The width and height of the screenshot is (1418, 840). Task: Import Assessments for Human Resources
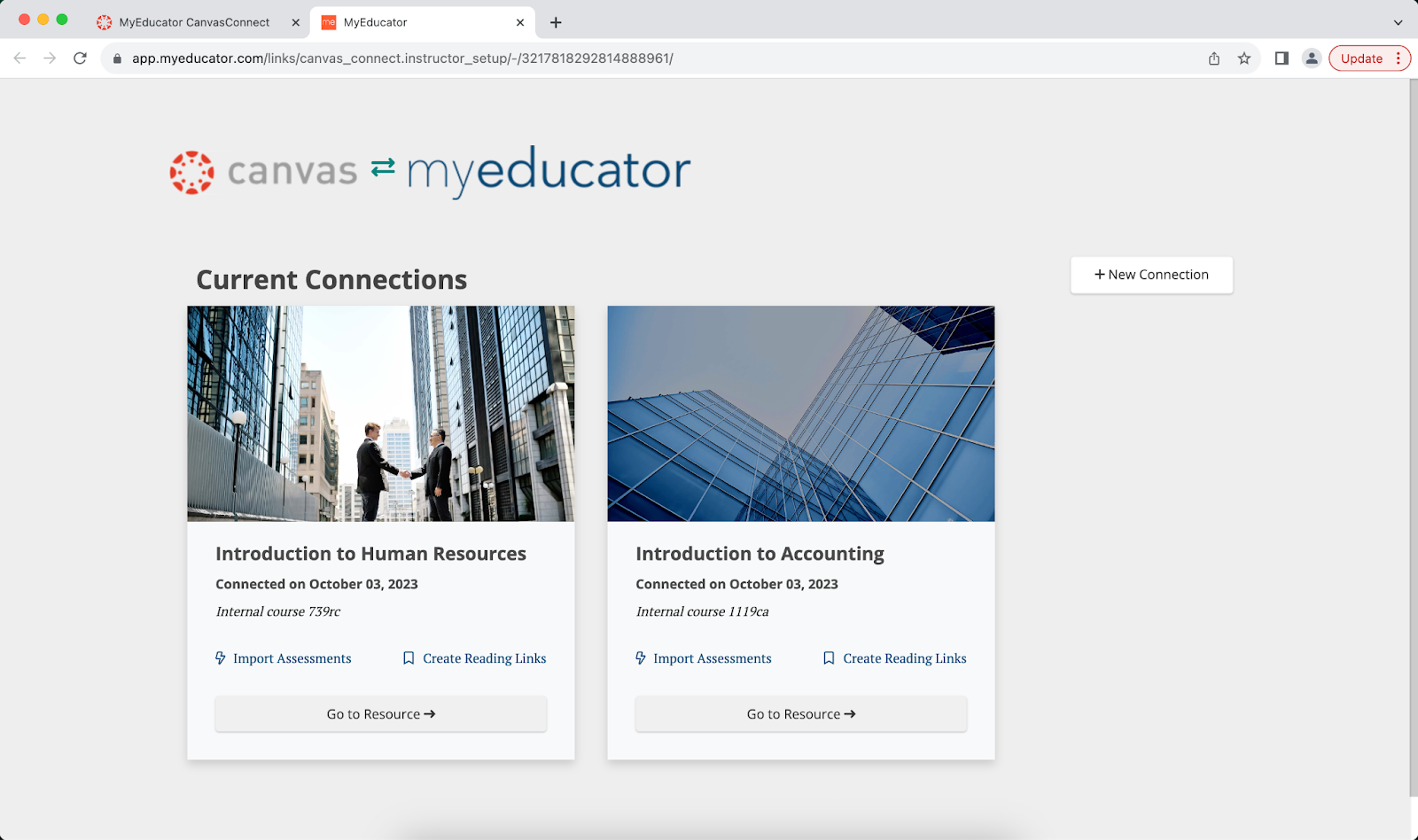284,658
